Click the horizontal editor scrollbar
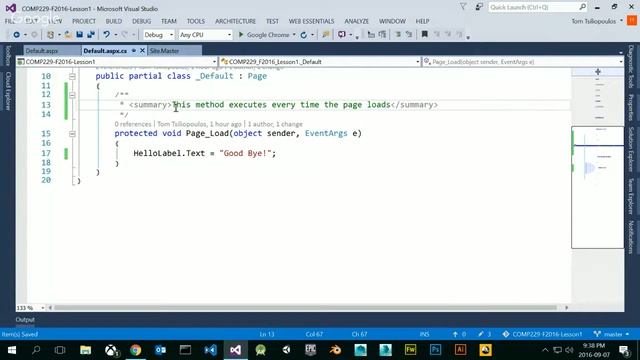Screen dimensions: 640x360 tap(305, 308)
